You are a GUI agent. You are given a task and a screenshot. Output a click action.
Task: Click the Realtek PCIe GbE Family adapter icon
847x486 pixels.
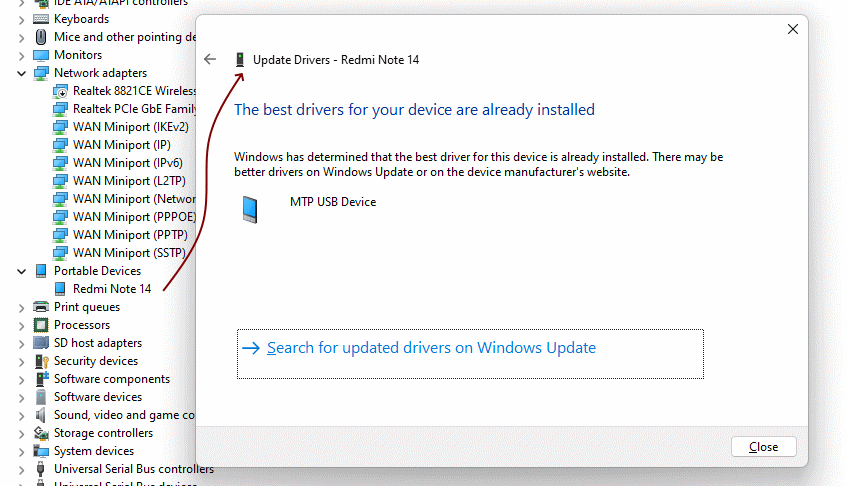(60, 109)
